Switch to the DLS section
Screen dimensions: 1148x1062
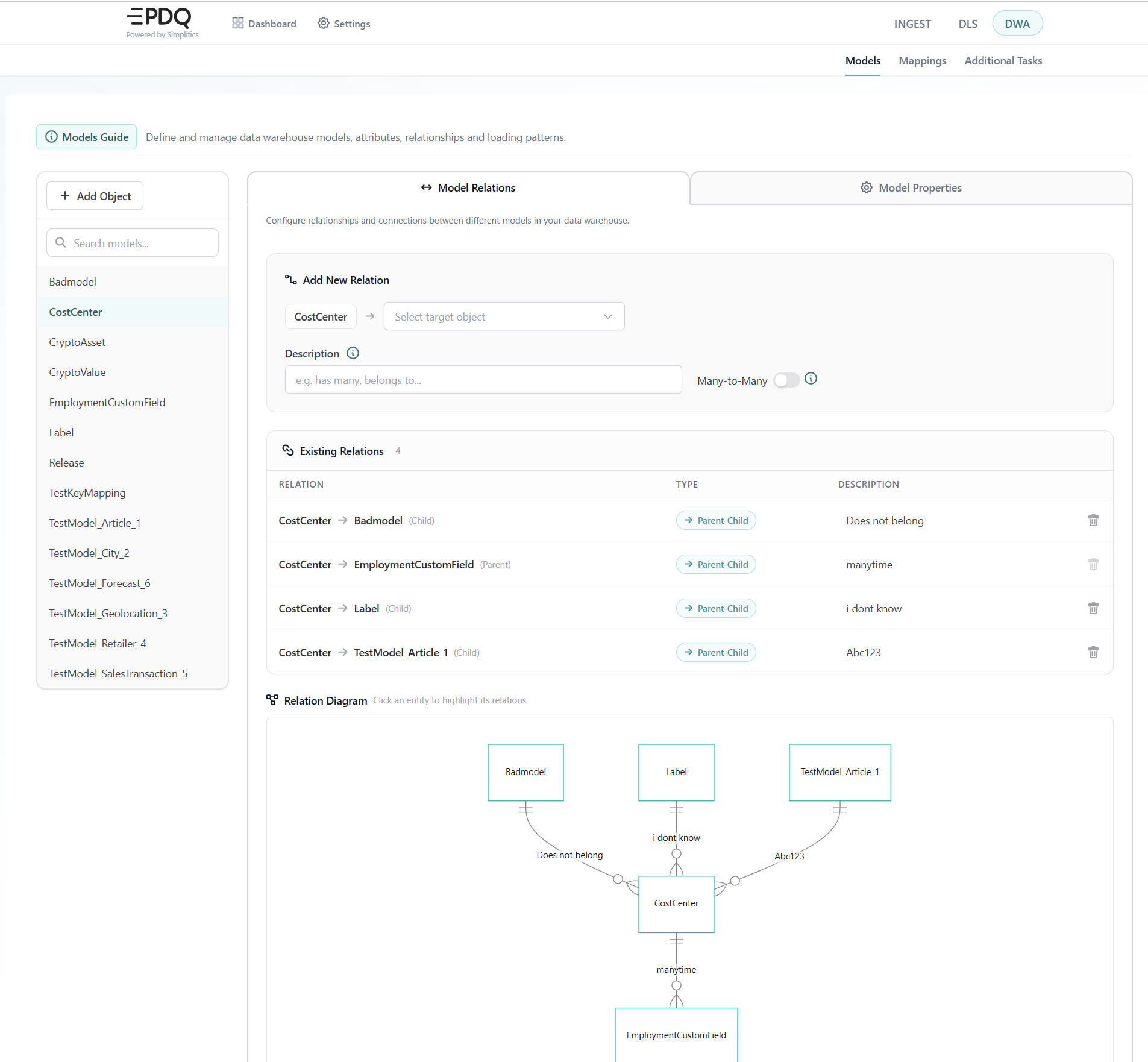[x=968, y=24]
